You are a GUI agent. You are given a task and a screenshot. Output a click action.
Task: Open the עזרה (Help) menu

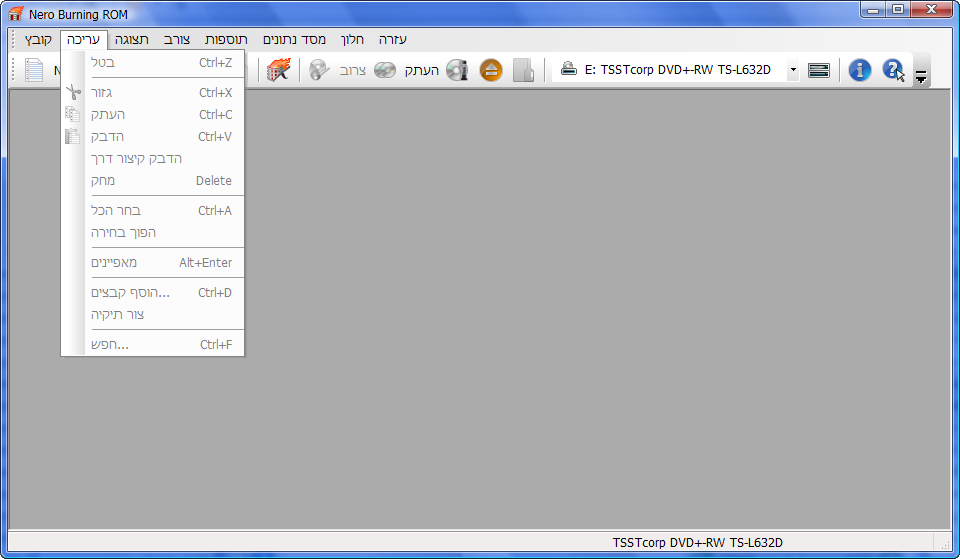click(x=392, y=39)
